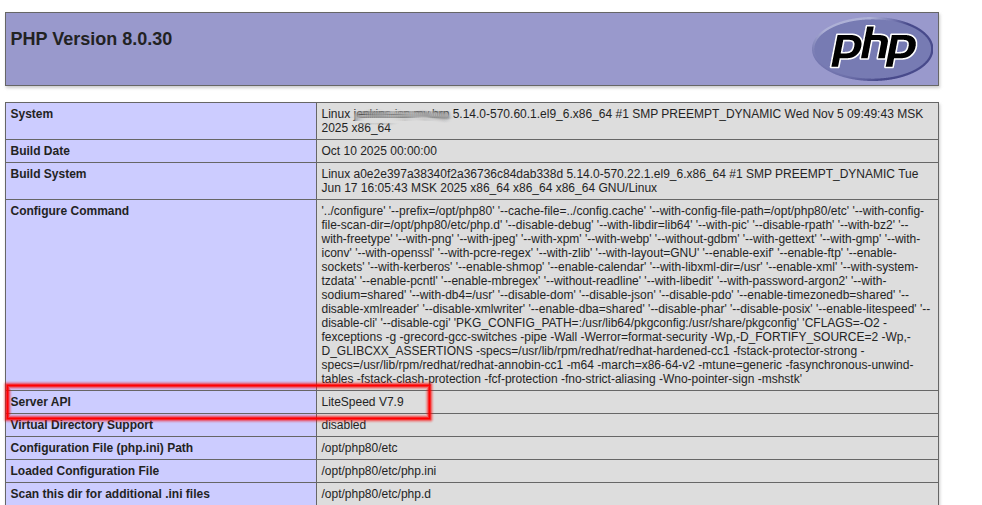
Task: Click the Build System value text
Action: tap(619, 181)
